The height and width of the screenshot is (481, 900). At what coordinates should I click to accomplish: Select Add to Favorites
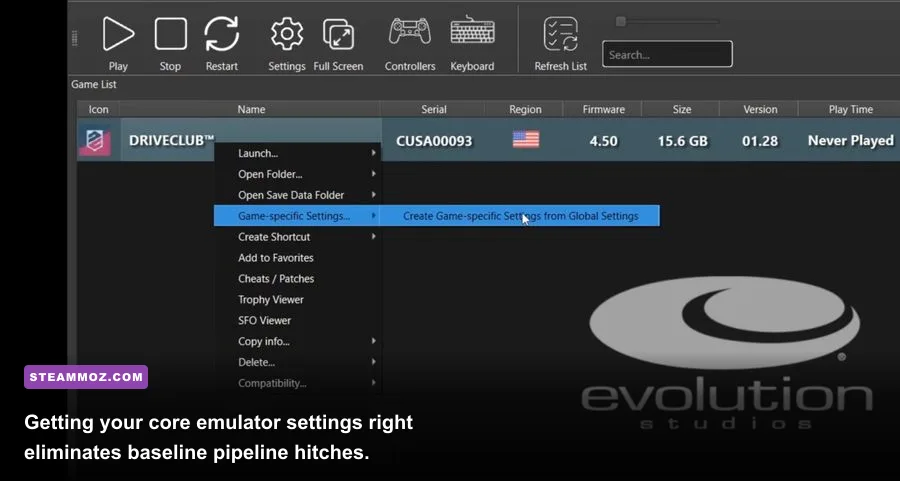(297, 258)
